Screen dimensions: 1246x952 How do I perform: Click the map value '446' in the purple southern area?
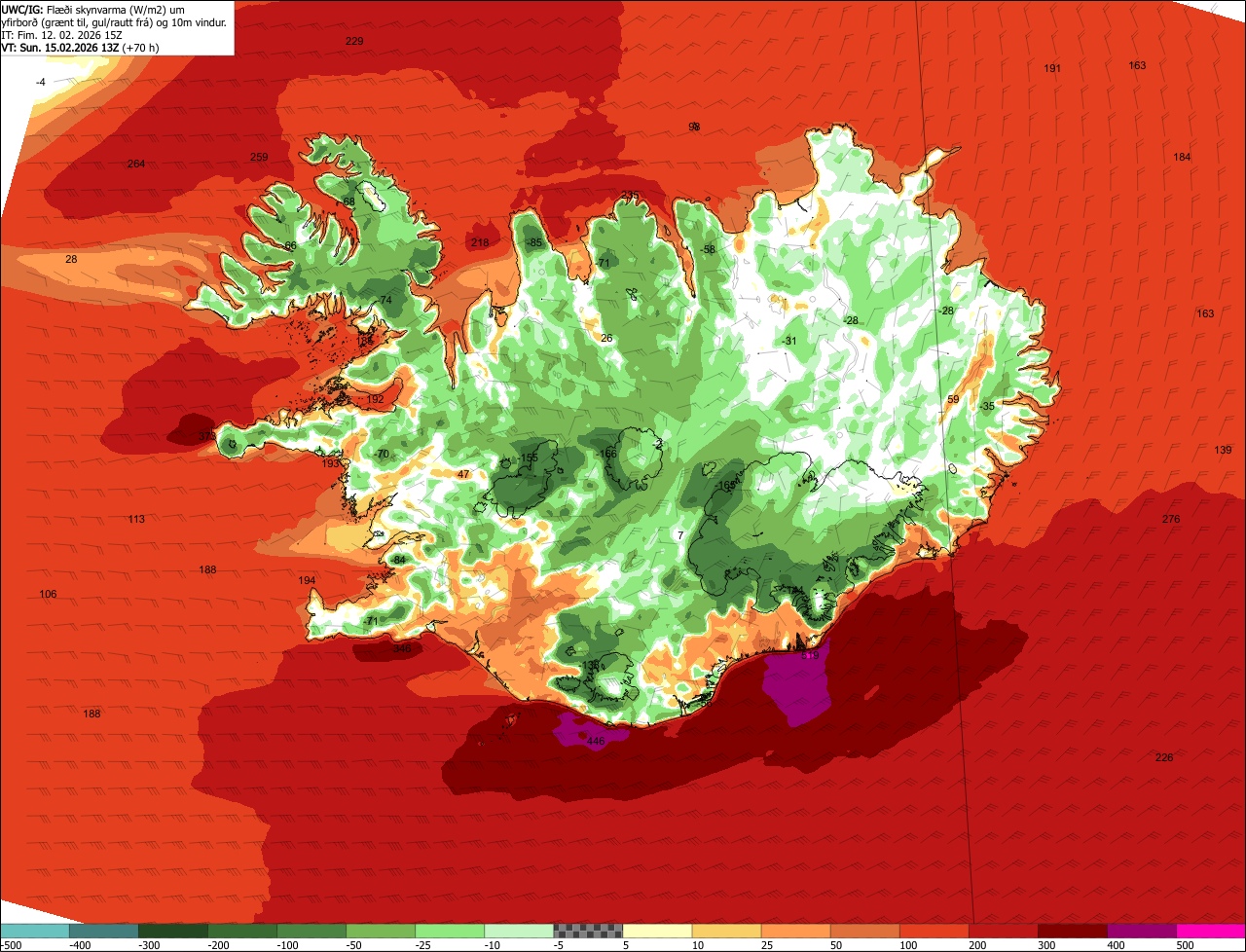(596, 741)
